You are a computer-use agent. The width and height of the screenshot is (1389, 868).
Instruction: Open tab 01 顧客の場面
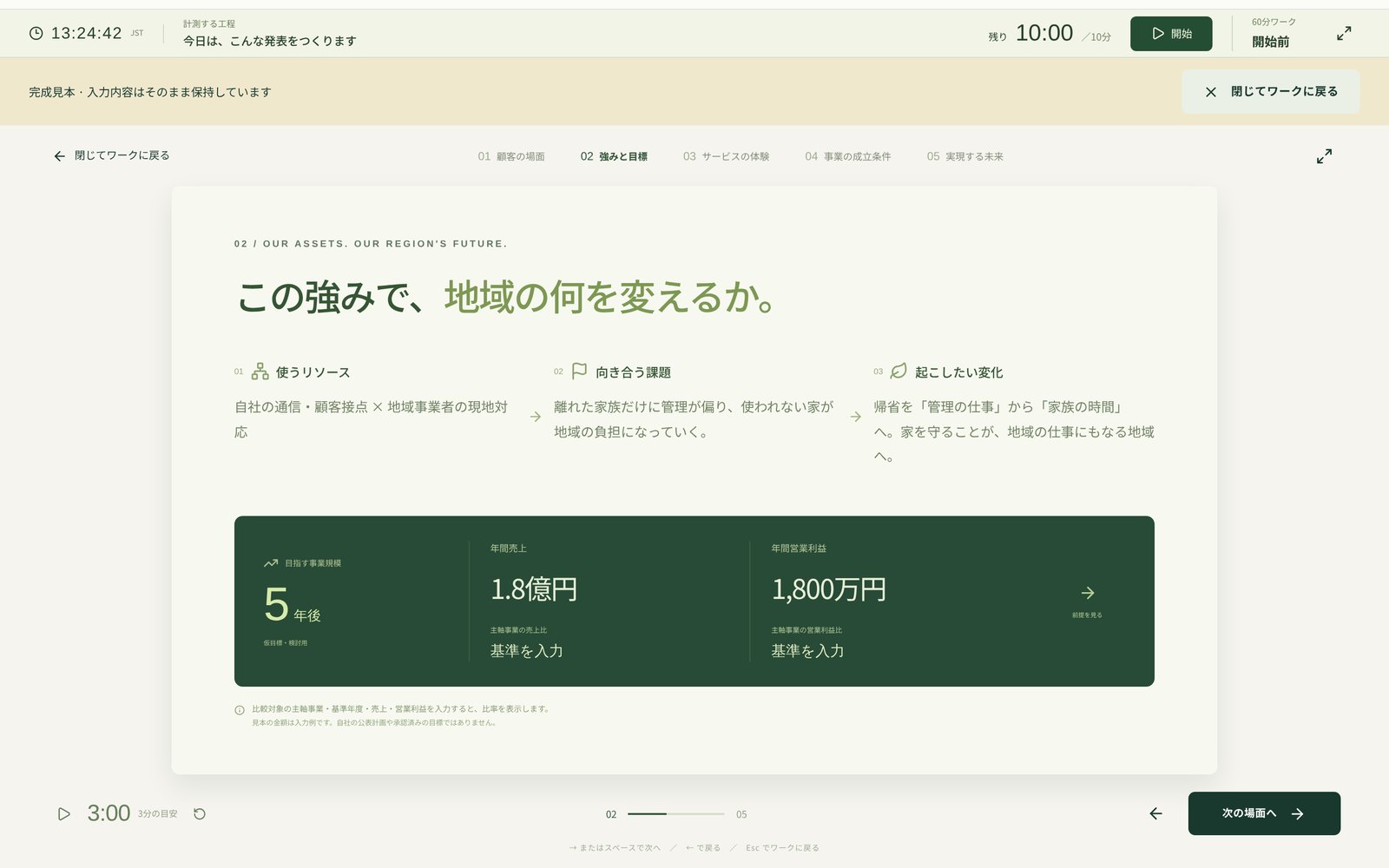pos(511,156)
